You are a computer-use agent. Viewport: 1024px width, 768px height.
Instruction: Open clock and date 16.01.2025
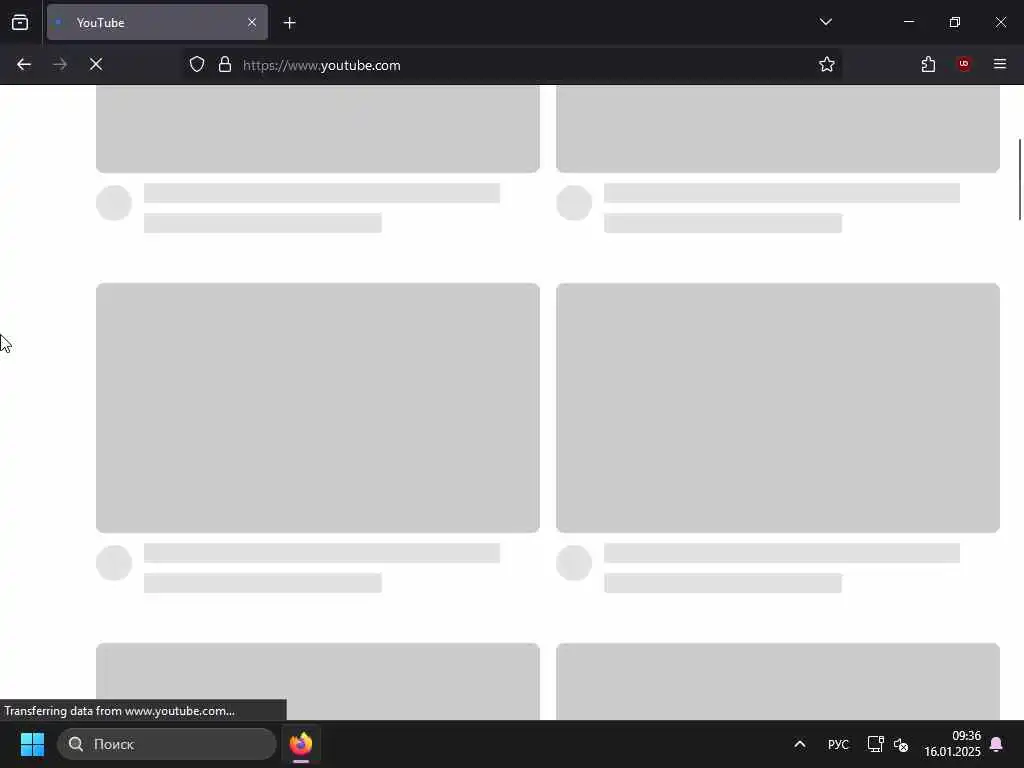[952, 744]
